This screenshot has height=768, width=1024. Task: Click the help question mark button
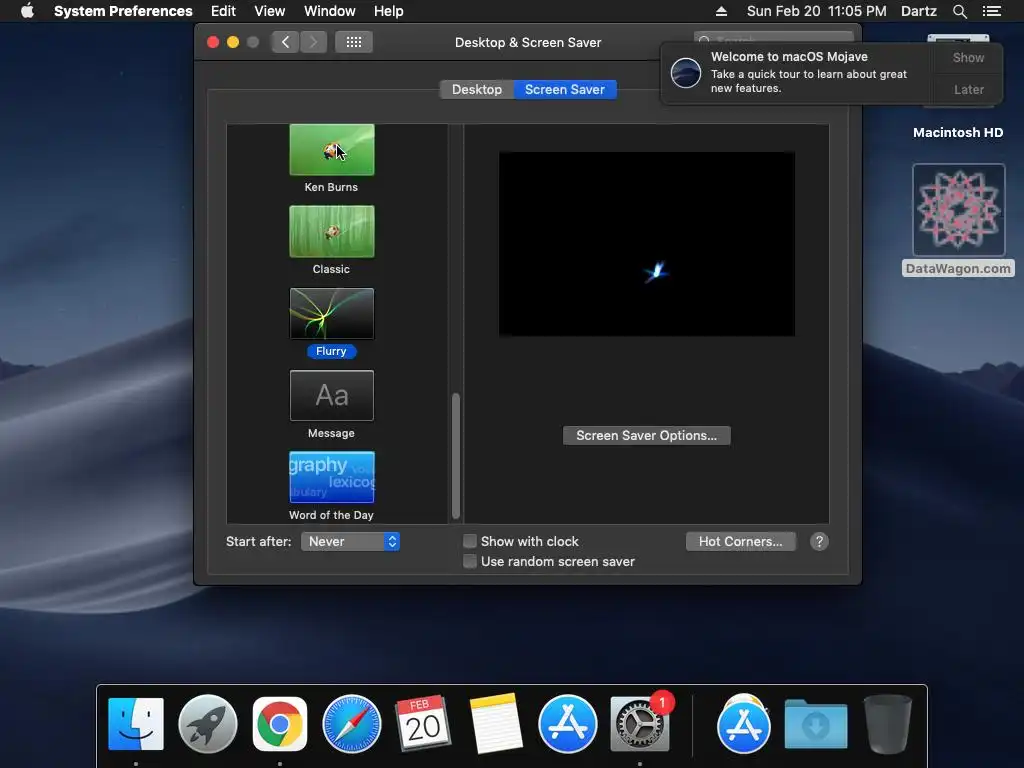819,541
